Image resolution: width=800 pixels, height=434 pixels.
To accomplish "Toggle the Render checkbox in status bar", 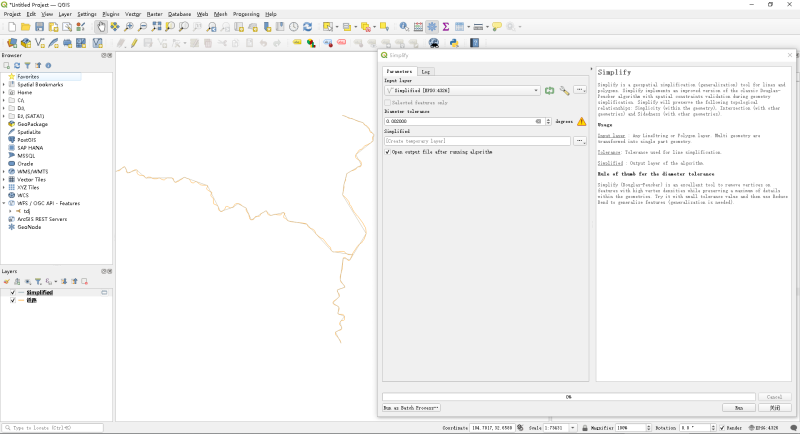I will [x=722, y=428].
